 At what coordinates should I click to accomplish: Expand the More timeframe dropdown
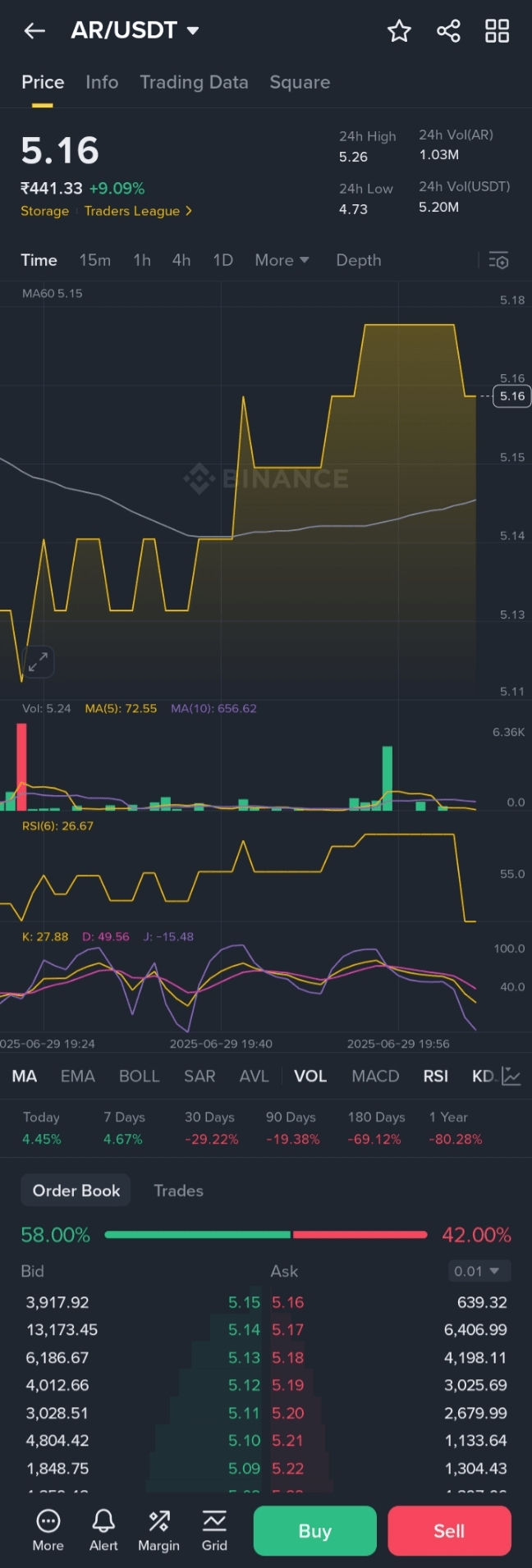282,260
